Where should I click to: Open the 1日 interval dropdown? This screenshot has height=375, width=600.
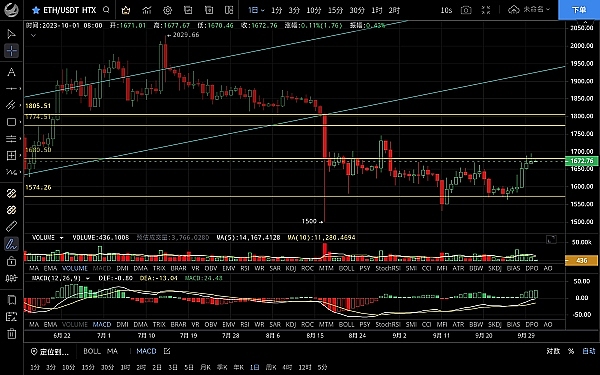[x=256, y=10]
